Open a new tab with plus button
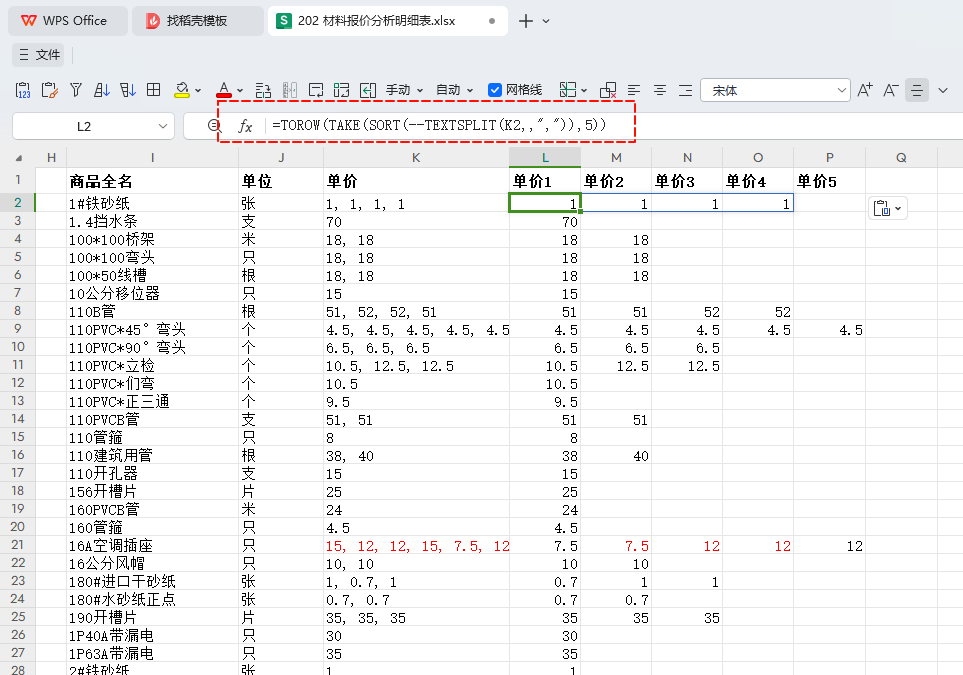Screen dimensions: 963x675 (x=526, y=21)
